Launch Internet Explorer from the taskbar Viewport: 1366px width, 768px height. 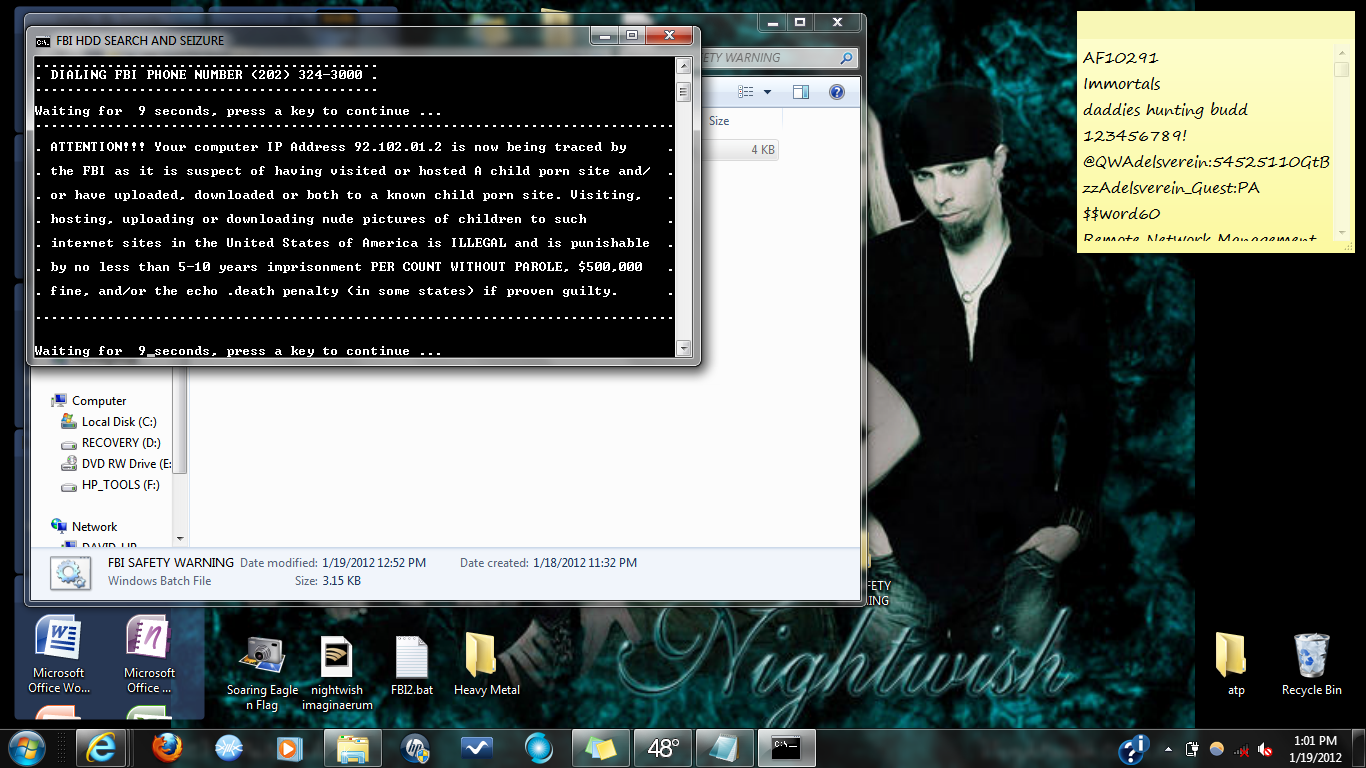pyautogui.click(x=101, y=747)
